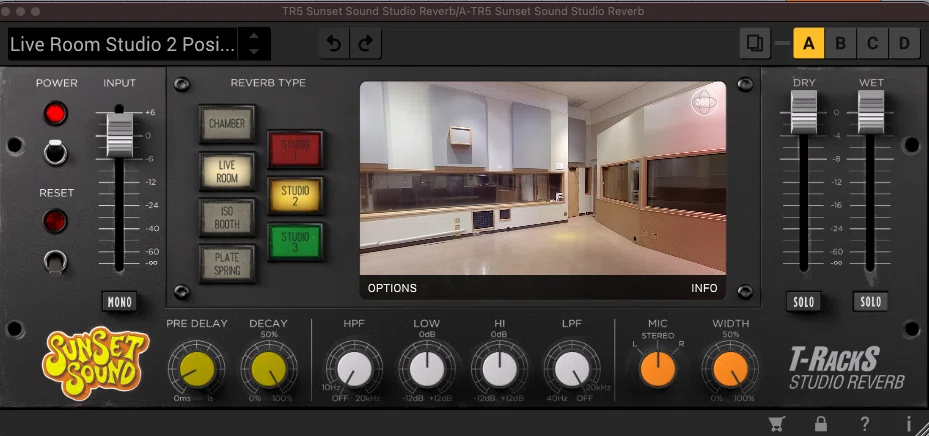Viewport: 929px width, 436px height.
Task: Click the info 'i' icon
Action: (x=909, y=424)
